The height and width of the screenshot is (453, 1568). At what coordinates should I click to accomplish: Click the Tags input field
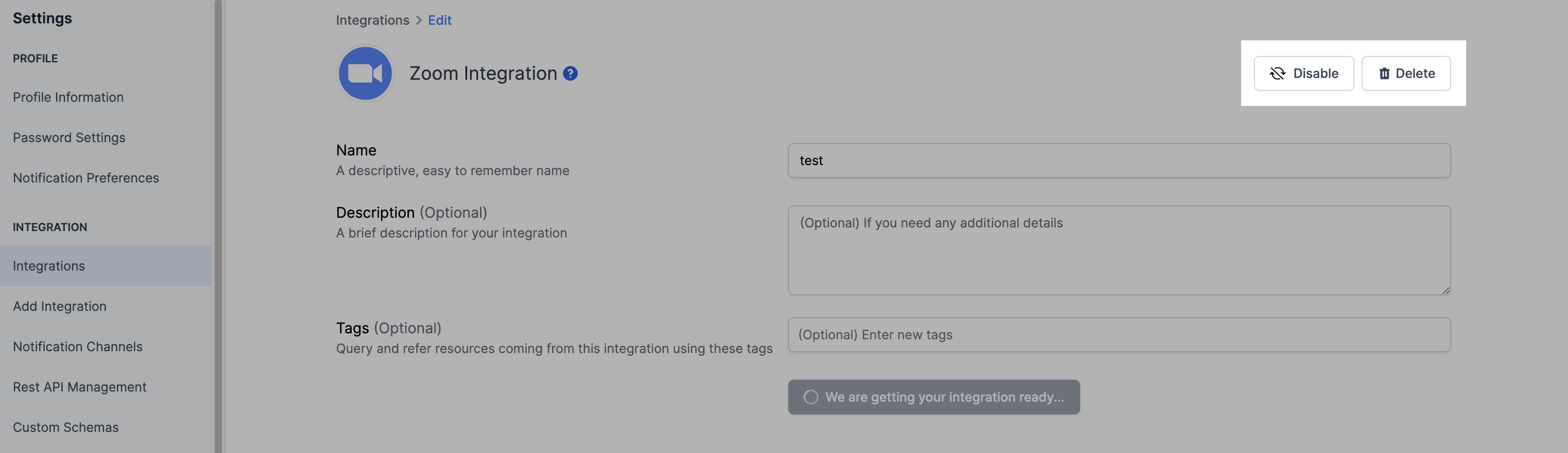[x=1118, y=335]
